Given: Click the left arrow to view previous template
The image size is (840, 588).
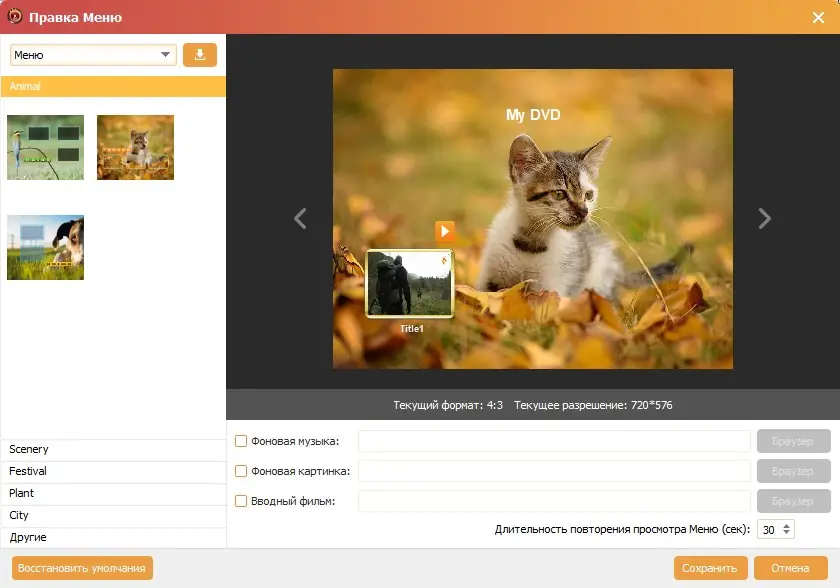Looking at the screenshot, I should 299,217.
